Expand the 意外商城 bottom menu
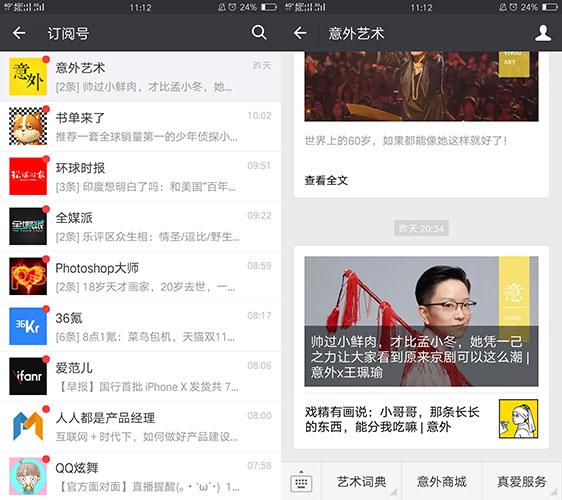 pos(442,482)
